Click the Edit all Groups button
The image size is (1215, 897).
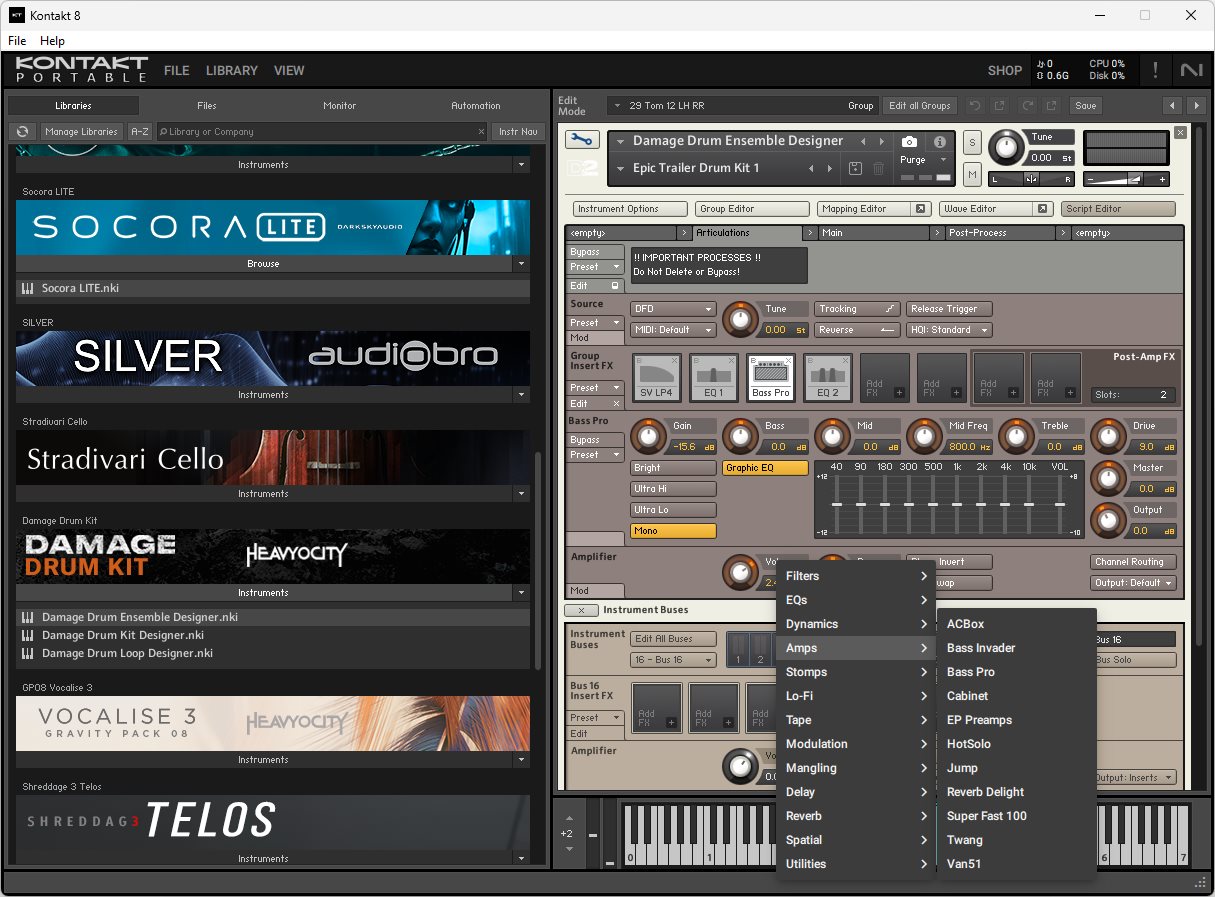tap(920, 105)
